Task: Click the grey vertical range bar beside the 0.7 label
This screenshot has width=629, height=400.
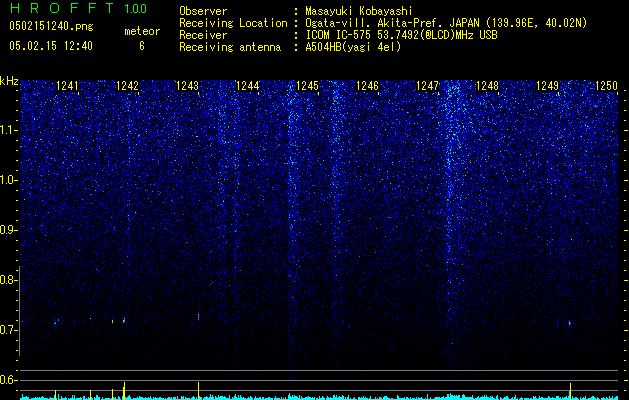Action: (20, 311)
